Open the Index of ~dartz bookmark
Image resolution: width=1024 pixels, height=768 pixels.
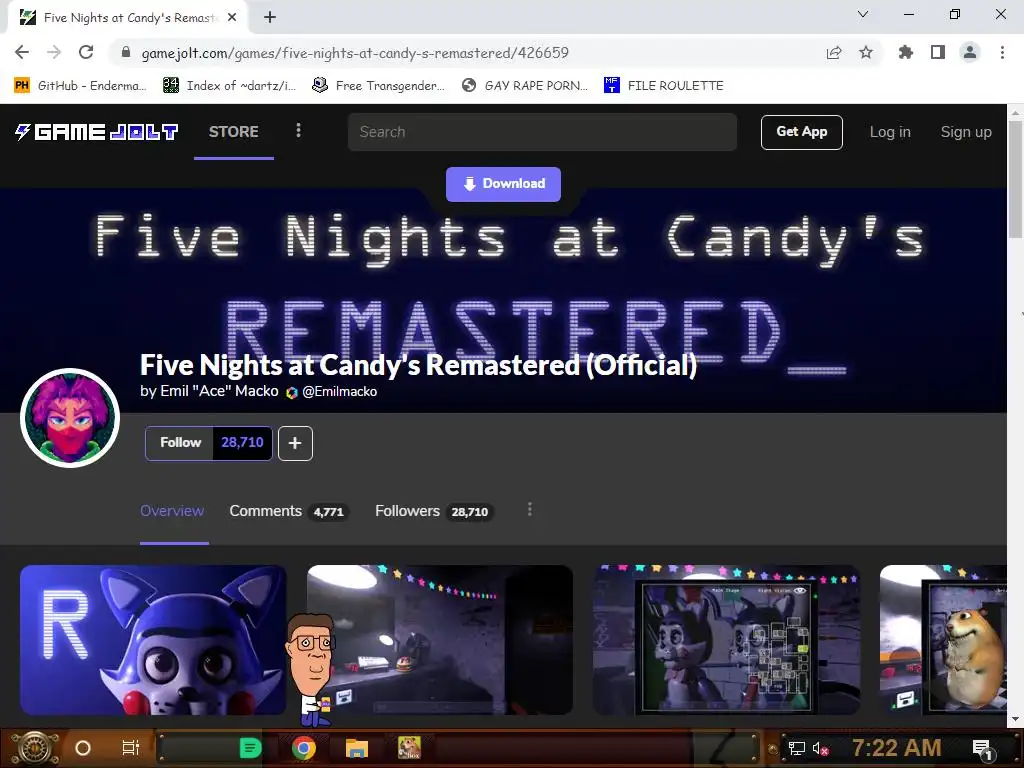(x=229, y=86)
